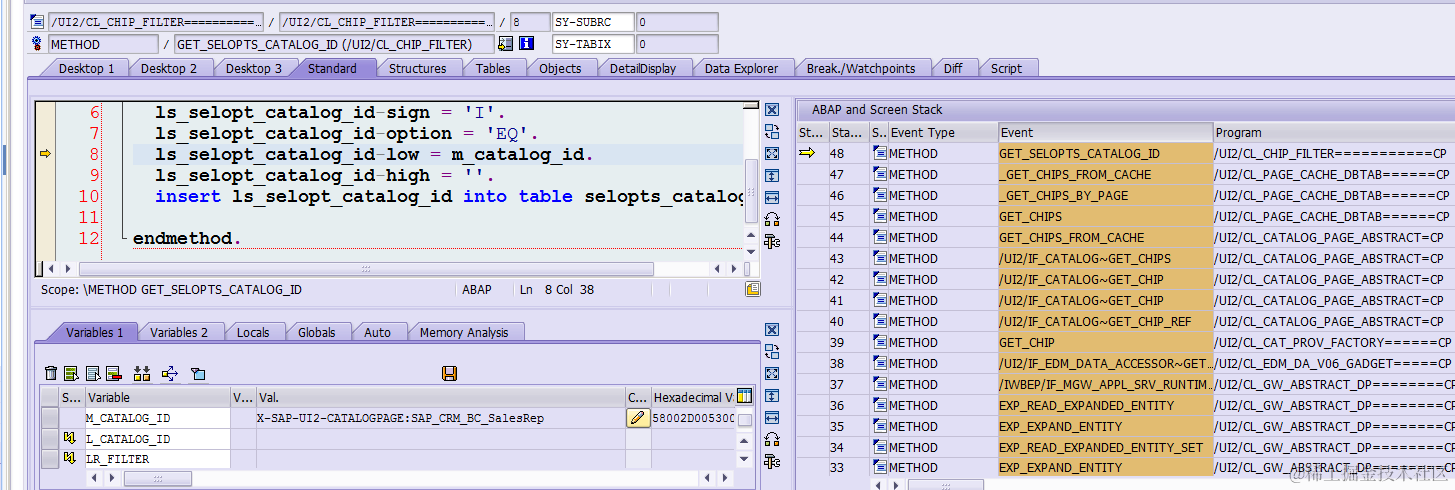The image size is (1455, 490).
Task: Click the list icon on stack row 39
Action: 879,342
